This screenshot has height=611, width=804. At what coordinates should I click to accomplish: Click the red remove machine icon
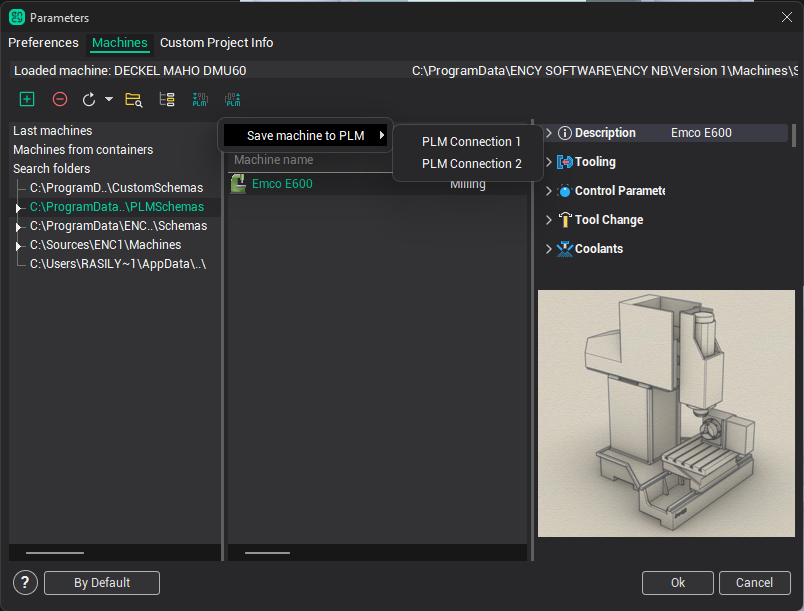coord(60,99)
